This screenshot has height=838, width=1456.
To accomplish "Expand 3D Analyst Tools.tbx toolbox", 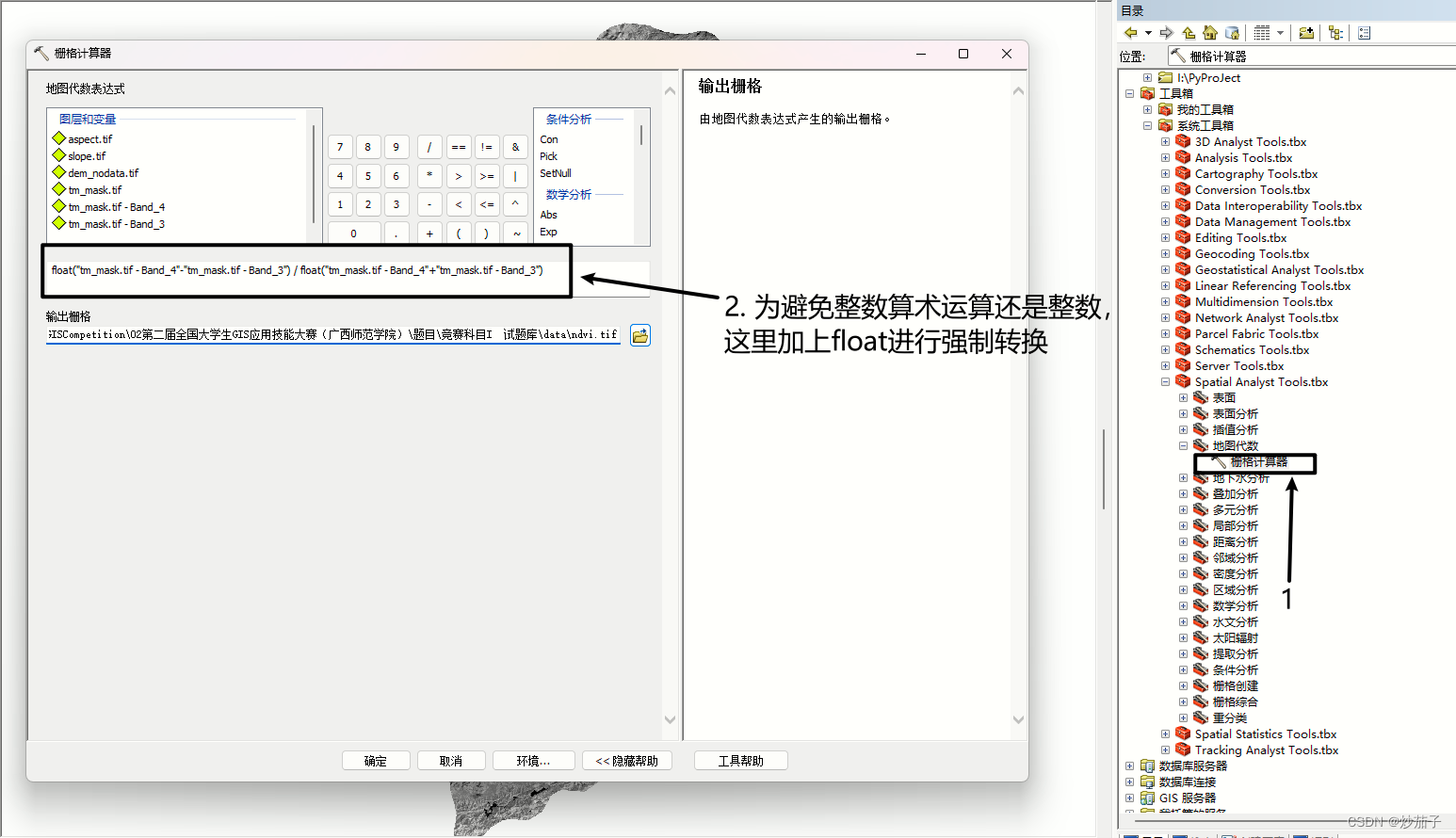I will tap(1165, 142).
